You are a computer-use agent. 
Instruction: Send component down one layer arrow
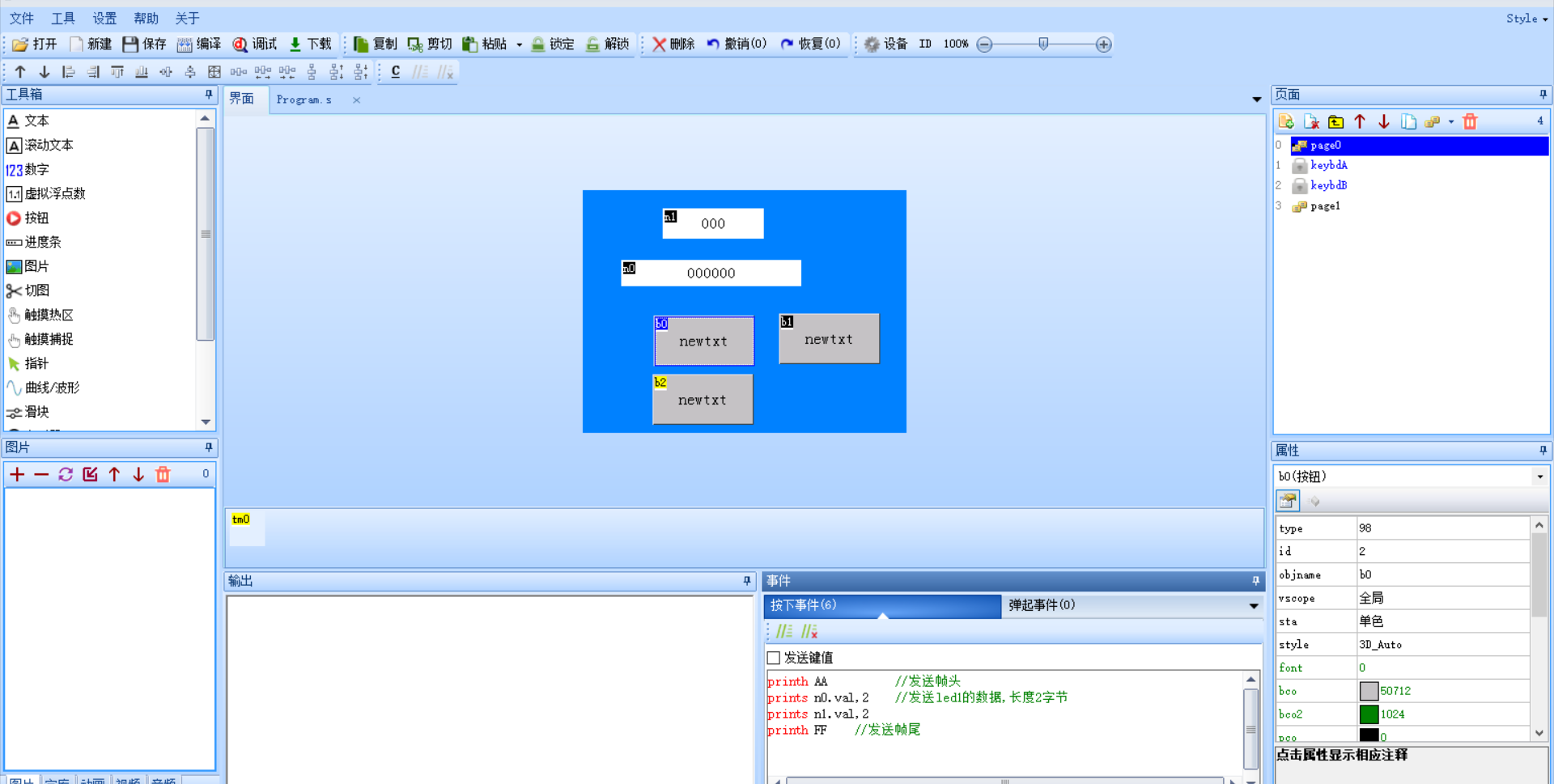(45, 72)
